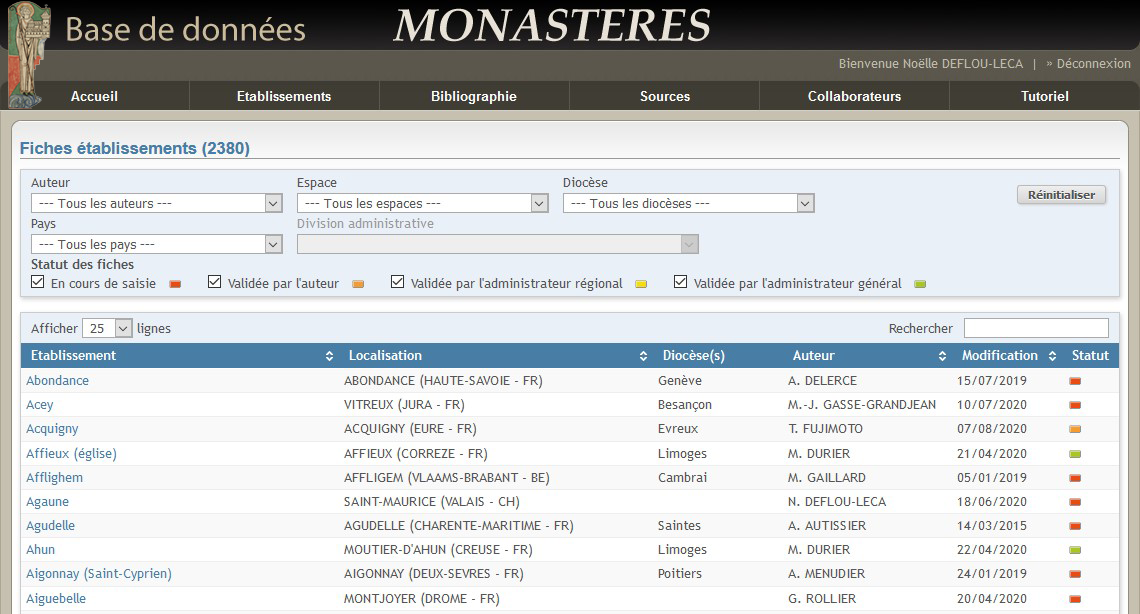The width and height of the screenshot is (1140, 614).
Task: Sort records by the Auteur column arrows
Action: pyautogui.click(x=941, y=355)
